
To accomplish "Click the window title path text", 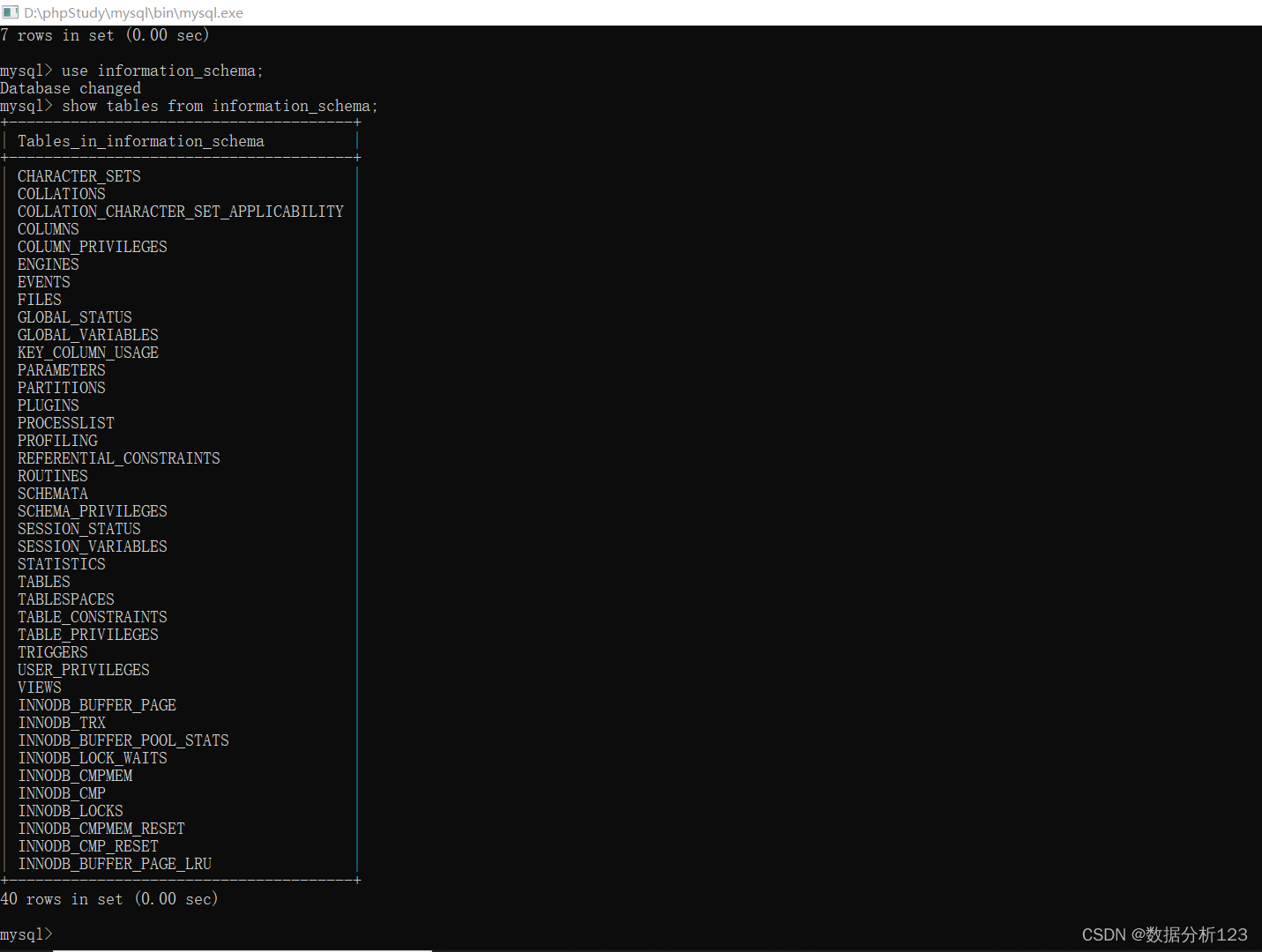I will click(133, 12).
